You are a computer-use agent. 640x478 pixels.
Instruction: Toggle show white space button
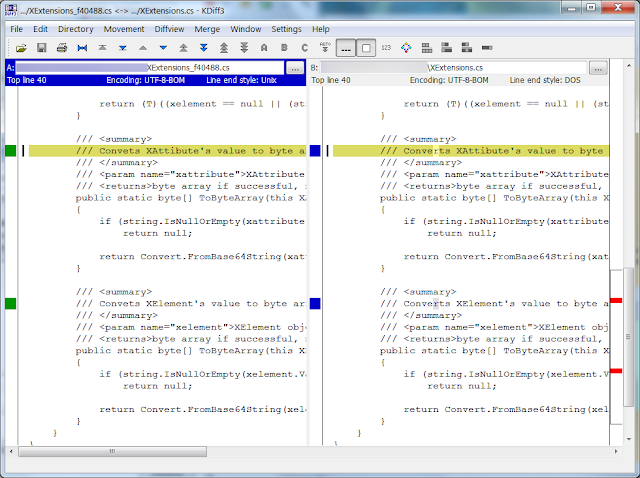(x=366, y=48)
